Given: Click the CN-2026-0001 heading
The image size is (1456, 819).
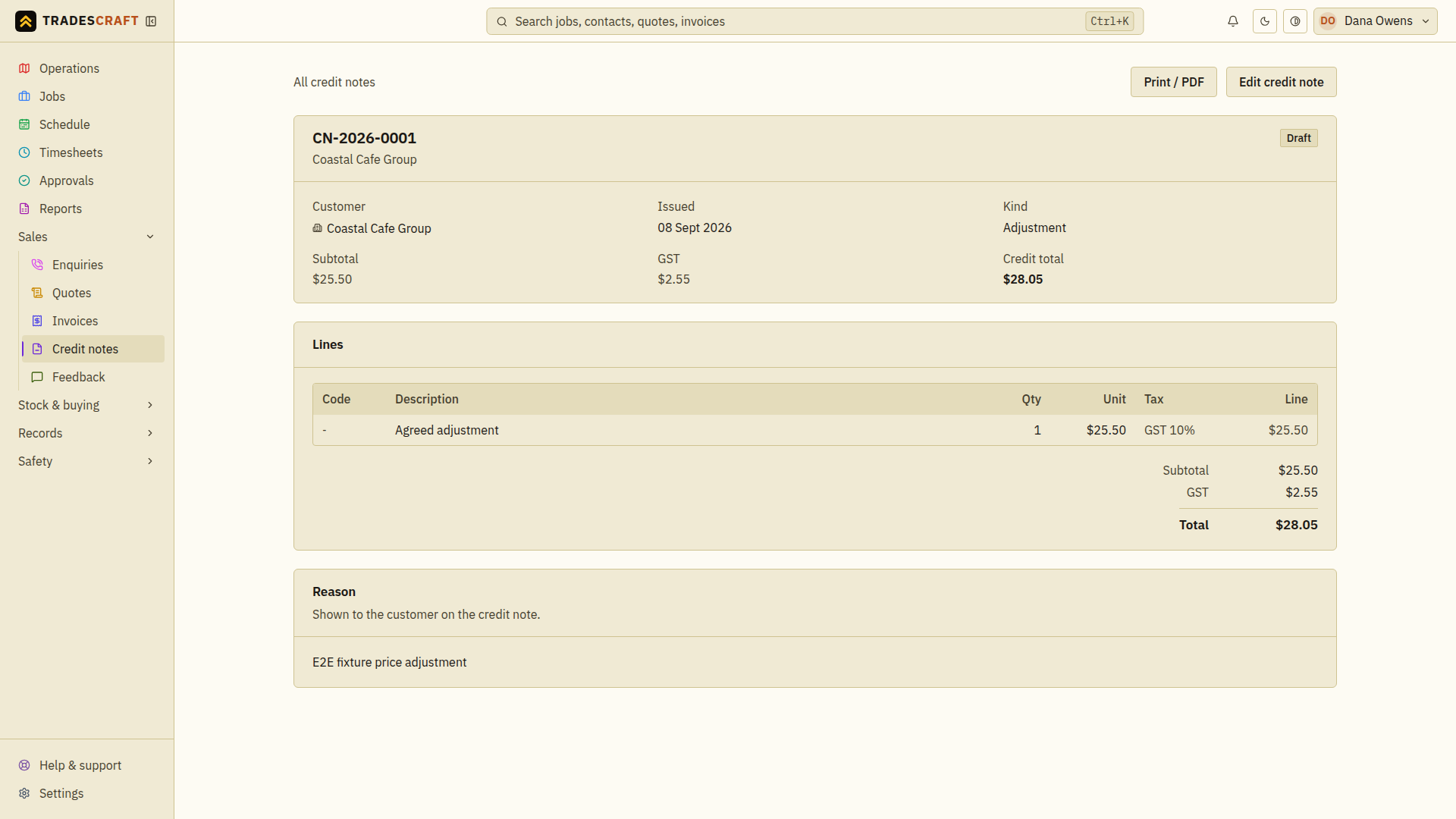Looking at the screenshot, I should click(364, 138).
